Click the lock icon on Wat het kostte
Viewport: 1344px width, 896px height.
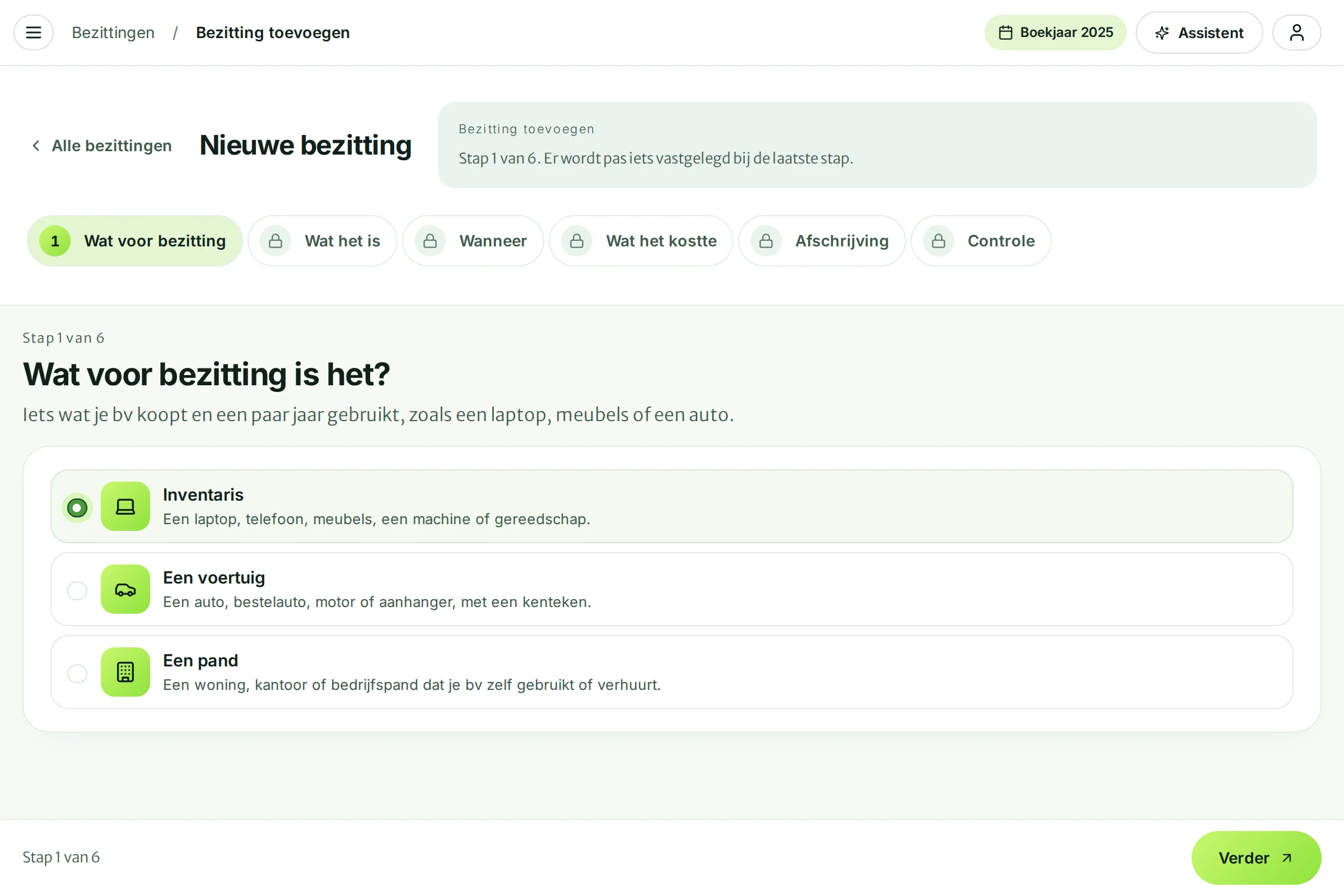(x=577, y=241)
